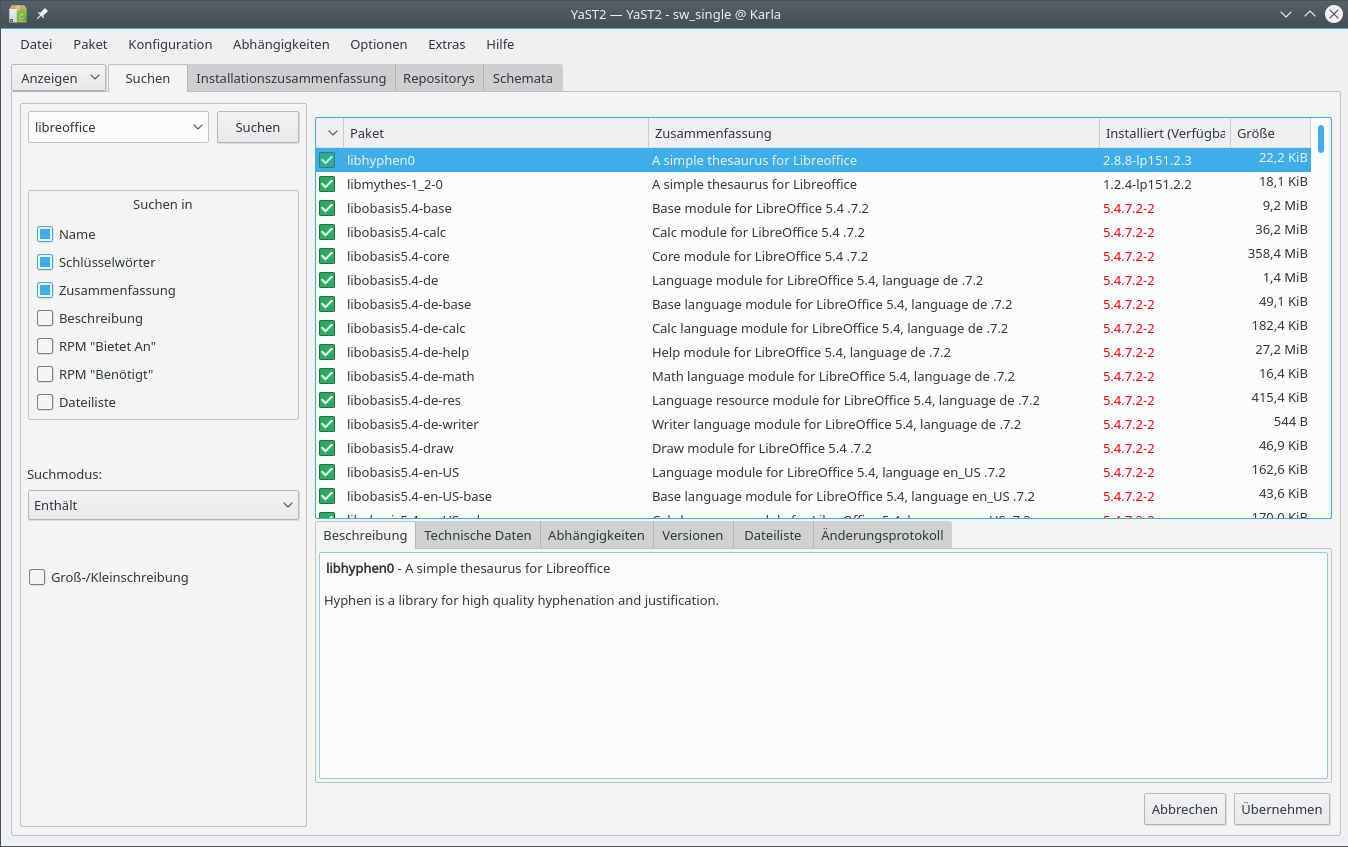Sort by the Paket column header
Image resolution: width=1348 pixels, height=847 pixels.
point(496,133)
